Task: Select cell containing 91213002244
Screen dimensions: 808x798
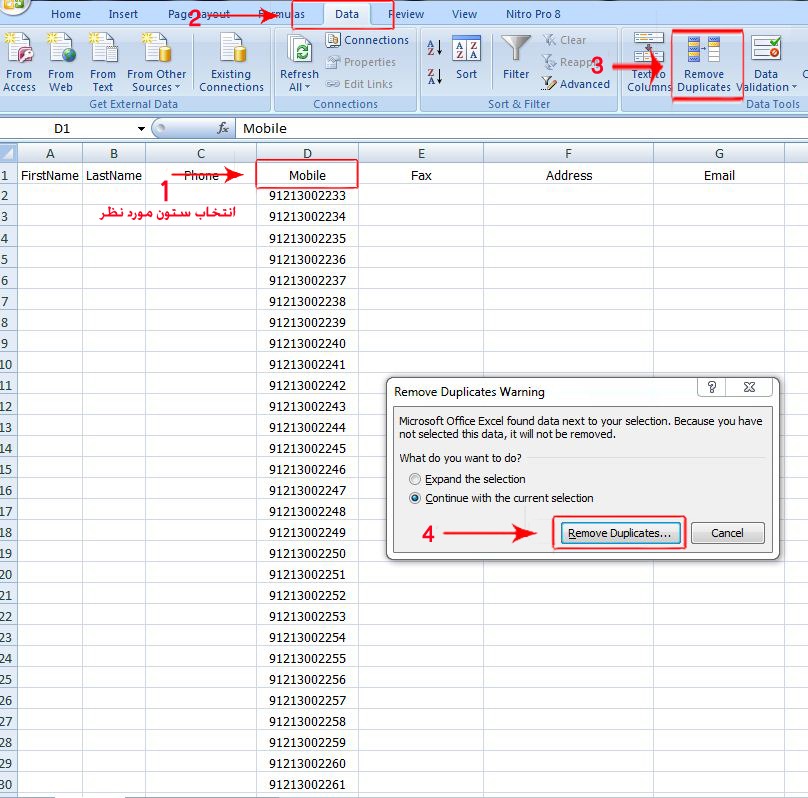Action: [x=307, y=428]
